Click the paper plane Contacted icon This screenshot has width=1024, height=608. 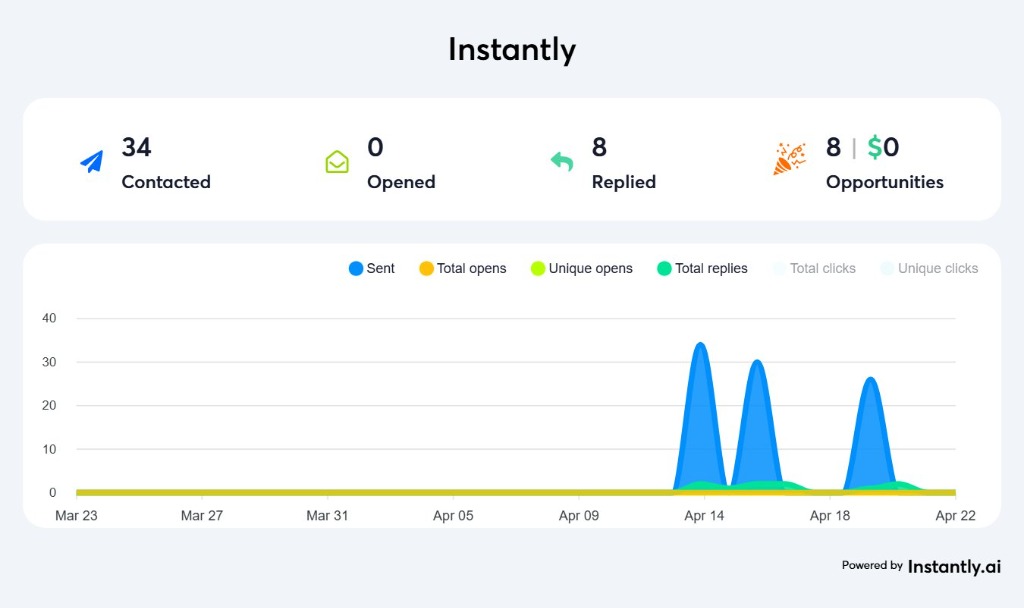coord(91,161)
